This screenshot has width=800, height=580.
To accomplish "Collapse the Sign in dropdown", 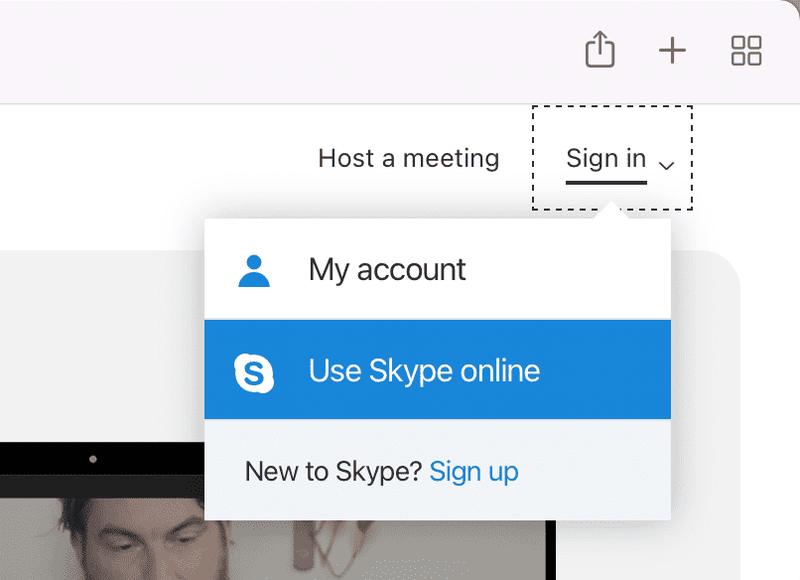I will coord(612,158).
